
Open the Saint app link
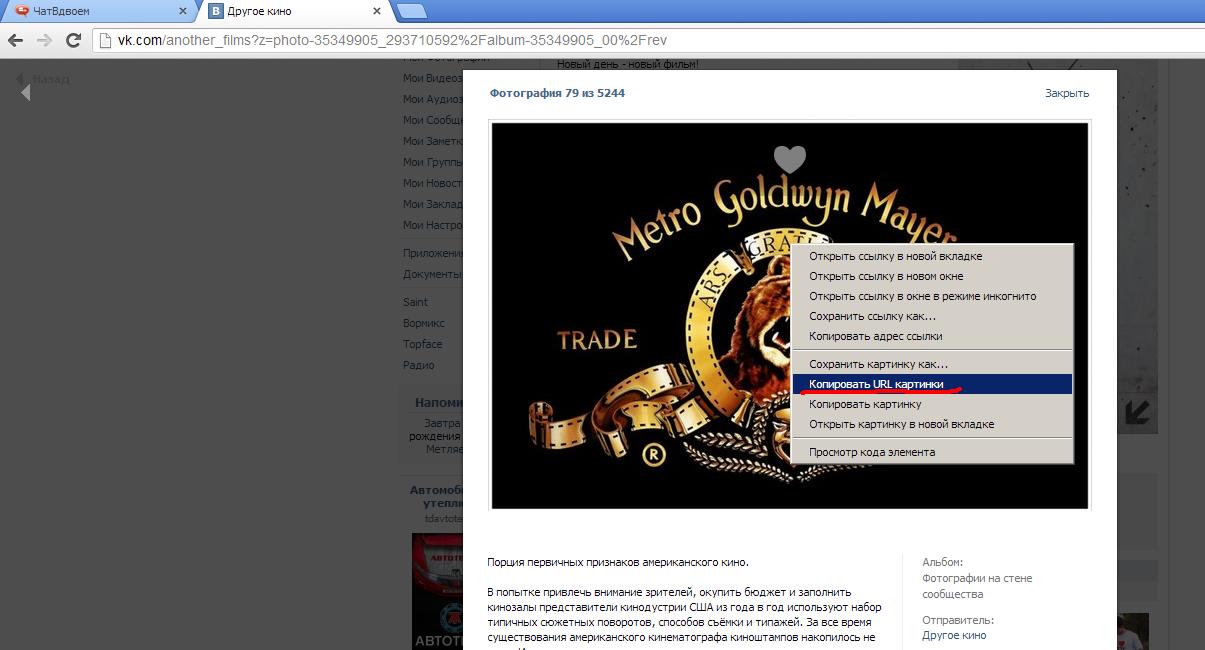click(415, 302)
